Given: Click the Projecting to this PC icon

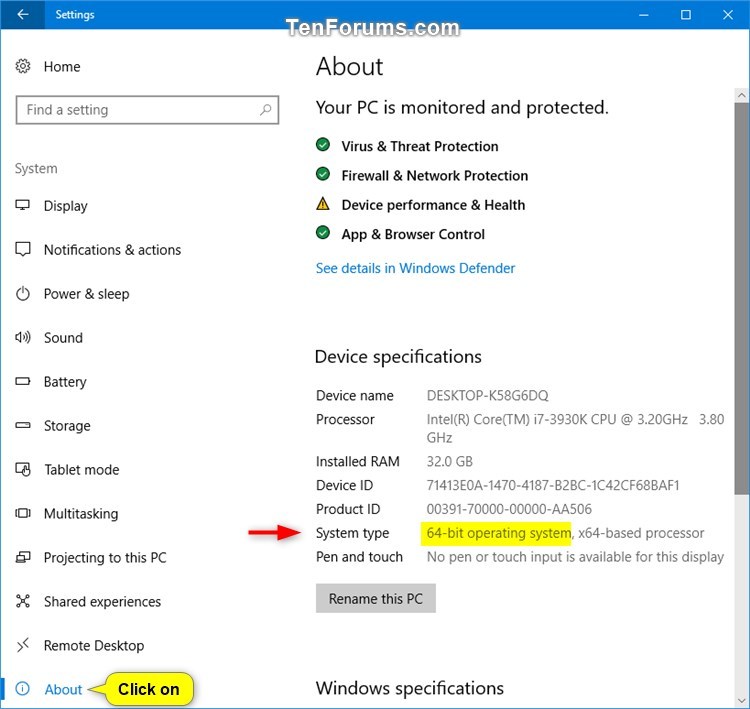Looking at the screenshot, I should point(22,557).
